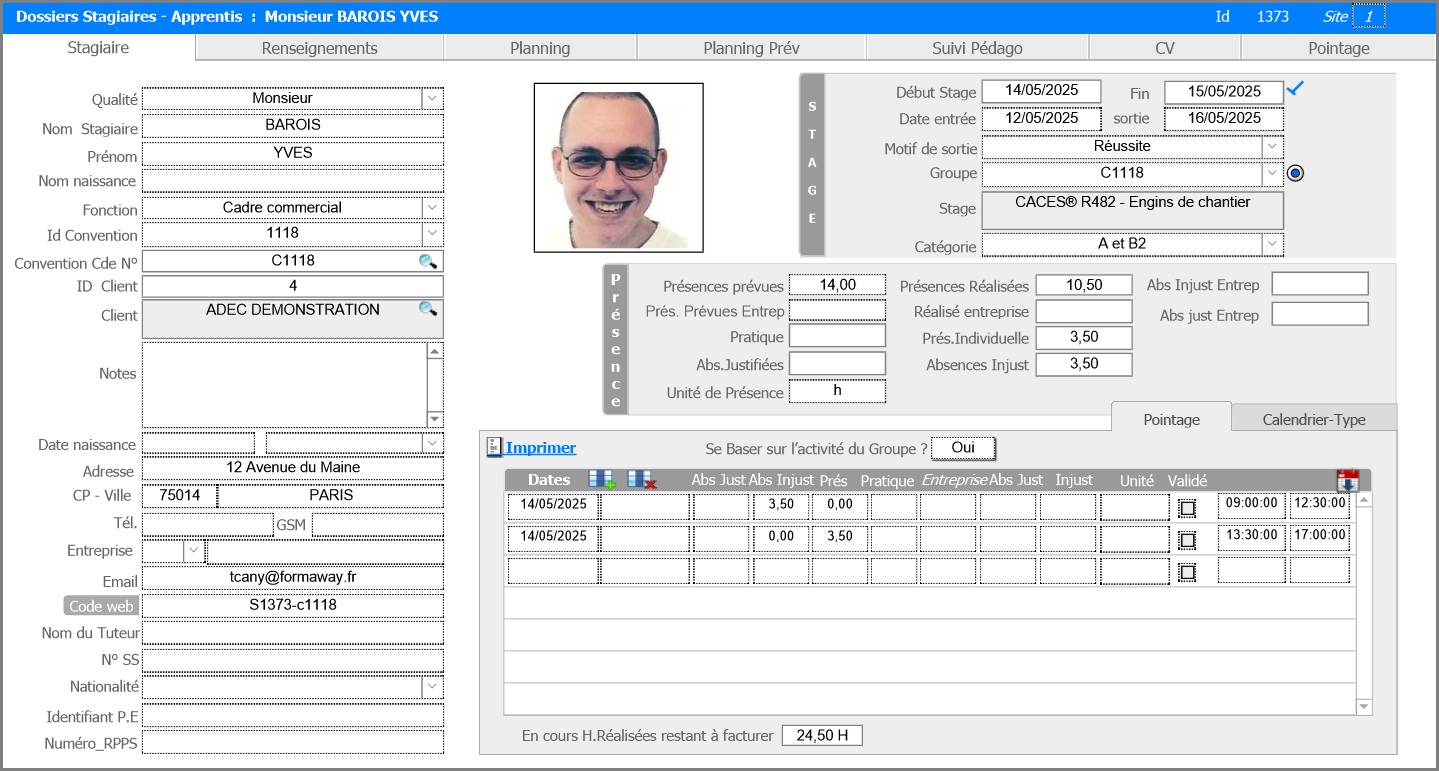Viewport: 1439px width, 771px height.
Task: Open the Catégorie dropdown showing A et B2
Action: tap(1272, 243)
